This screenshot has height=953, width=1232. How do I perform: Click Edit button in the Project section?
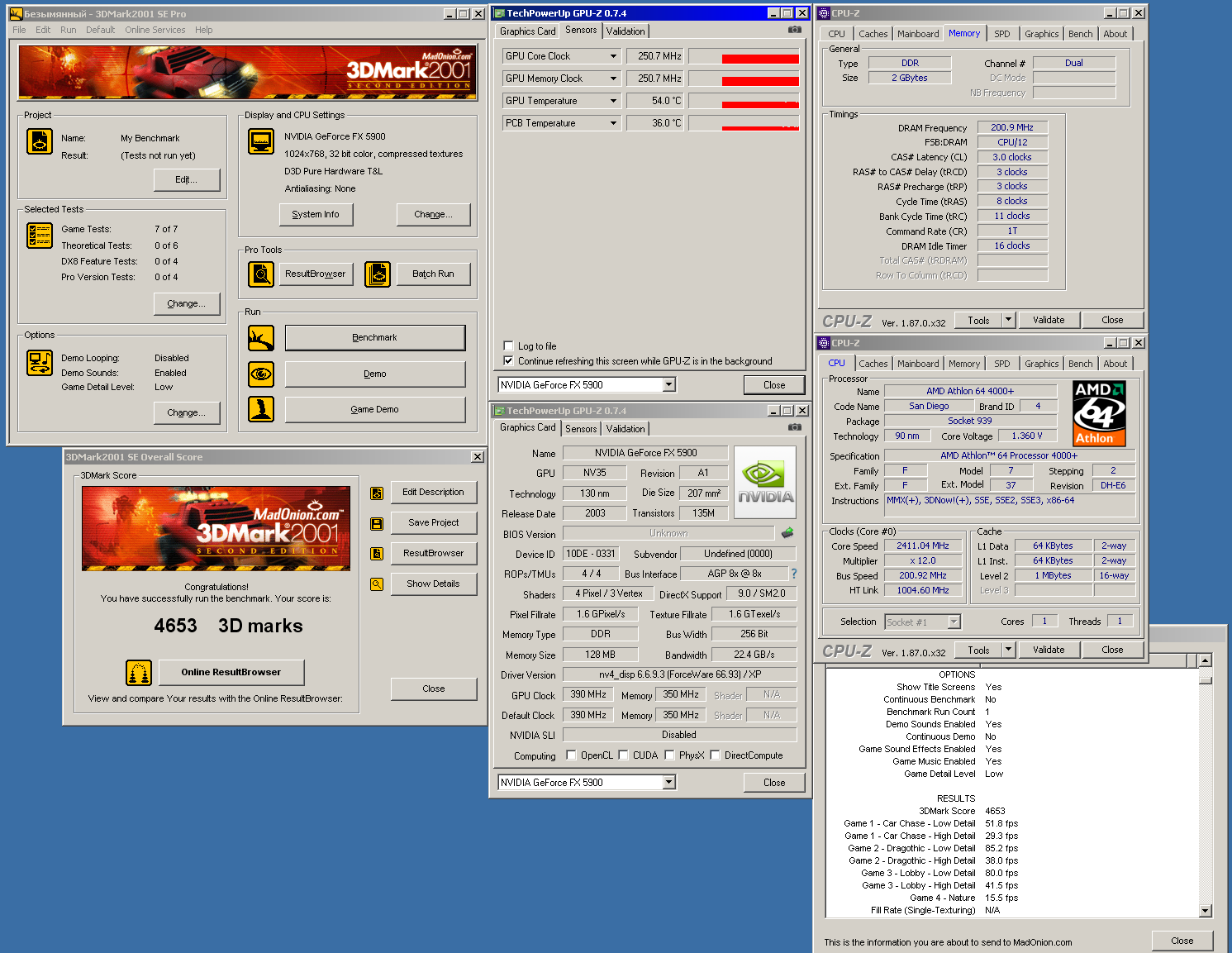pyautogui.click(x=187, y=179)
